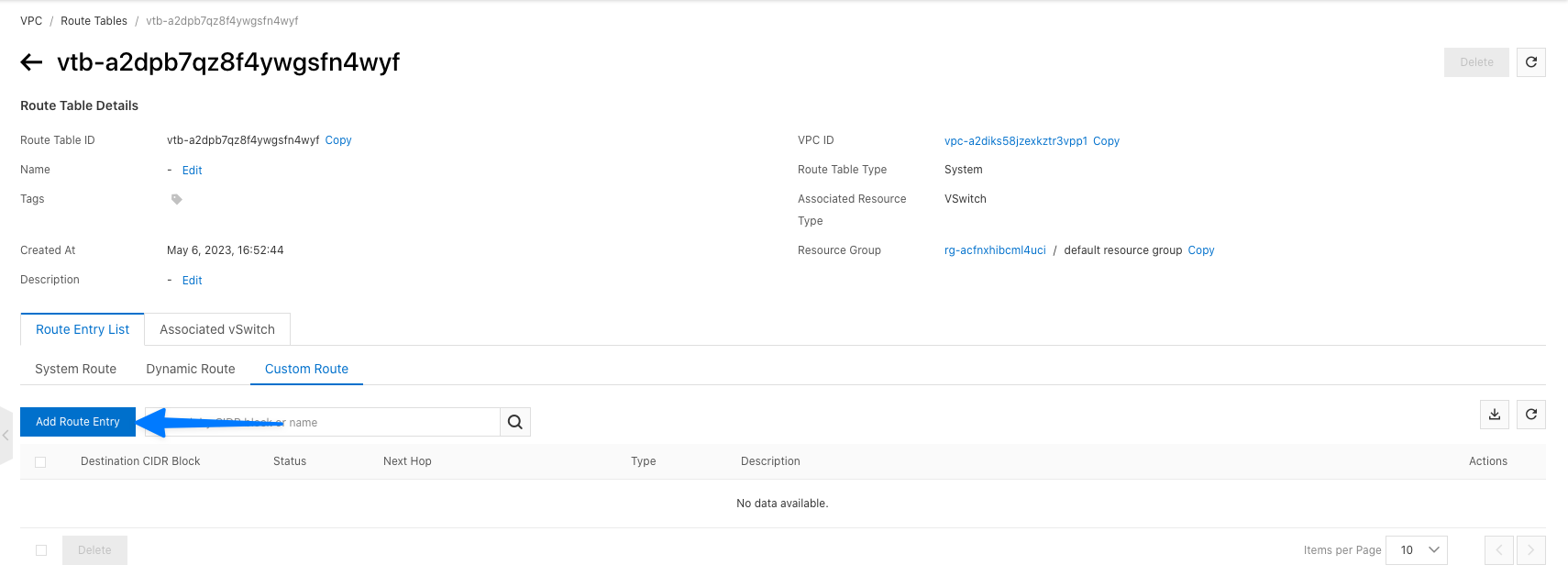Switch to the Associated vSwitch tab
This screenshot has width=1568, height=576.
(x=217, y=329)
